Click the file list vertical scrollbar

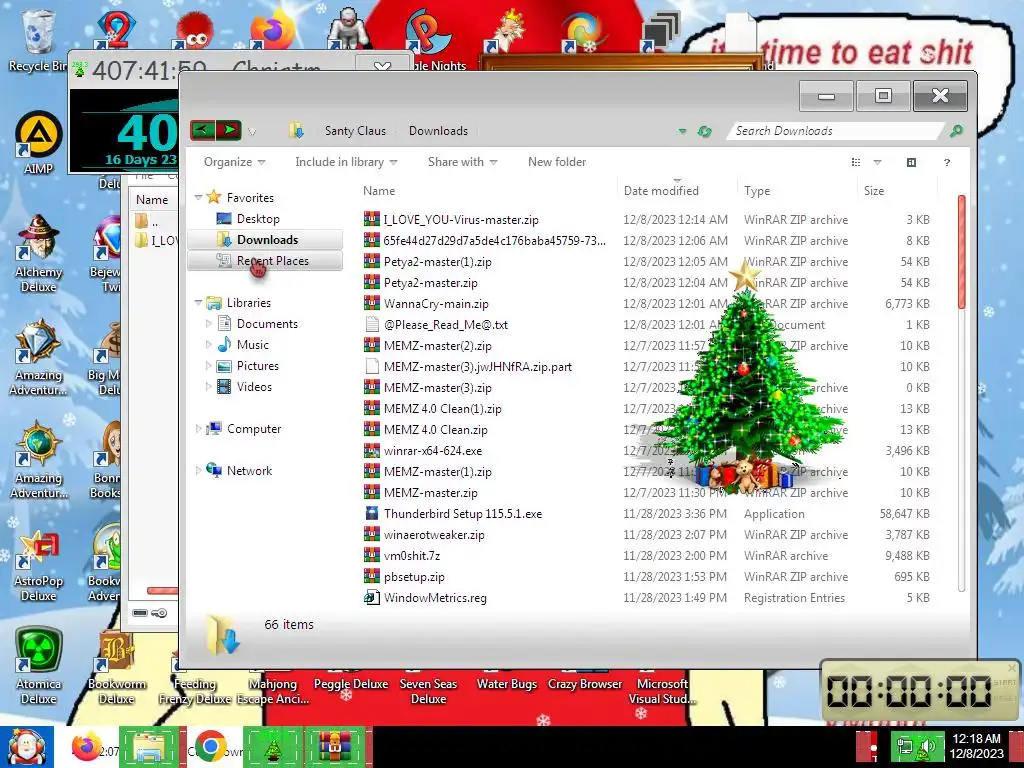(961, 252)
